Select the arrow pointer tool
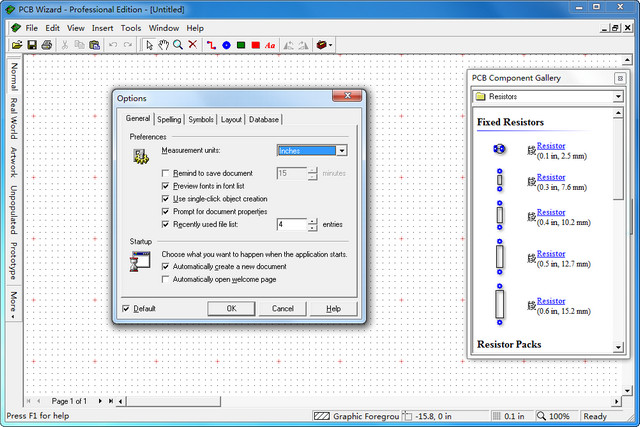 149,45
